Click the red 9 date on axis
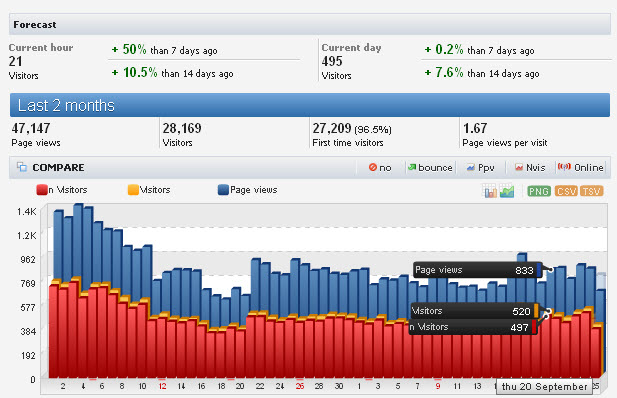Screen dimensions: 617x398 point(438,386)
